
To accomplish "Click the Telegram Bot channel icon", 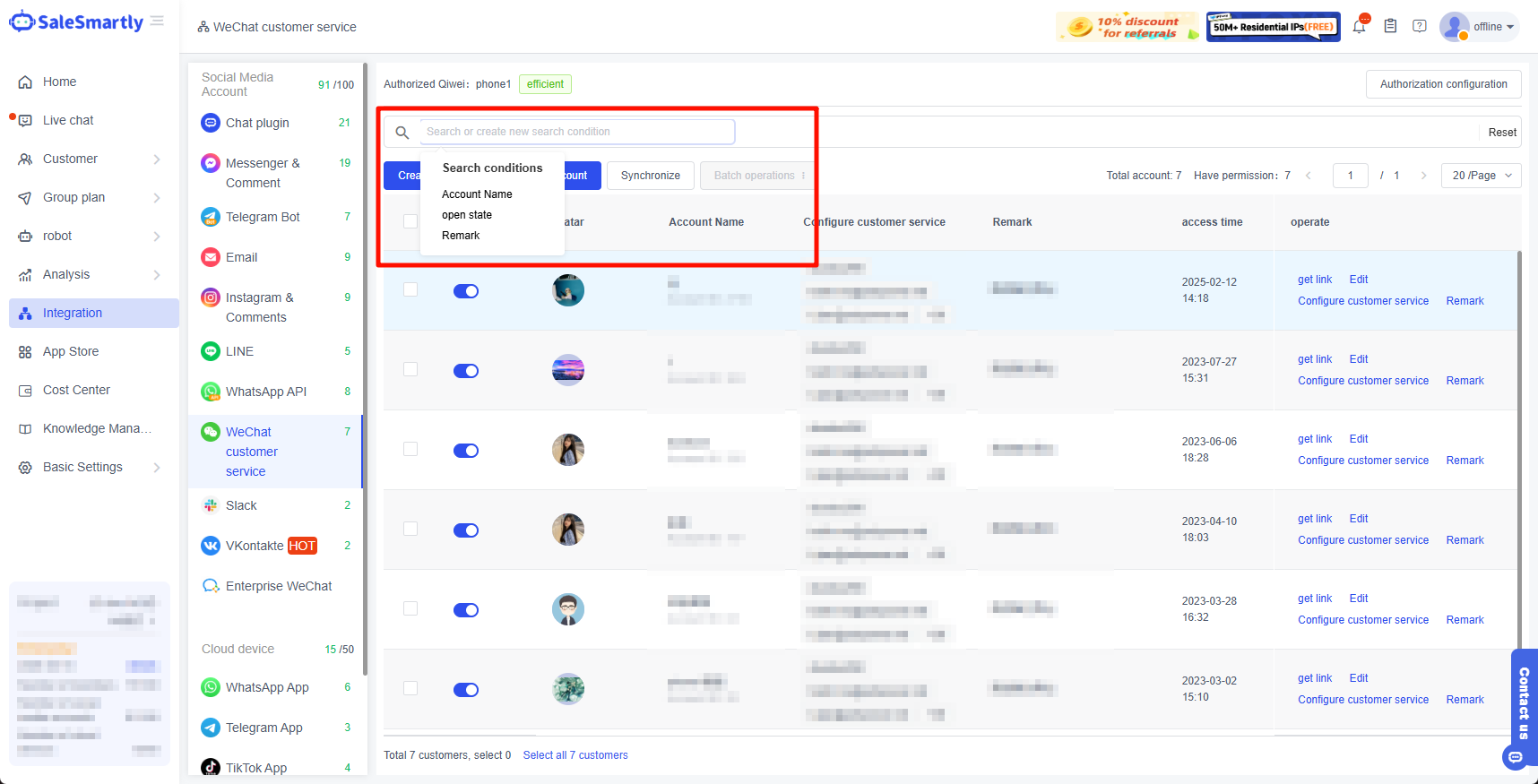I will tap(211, 217).
